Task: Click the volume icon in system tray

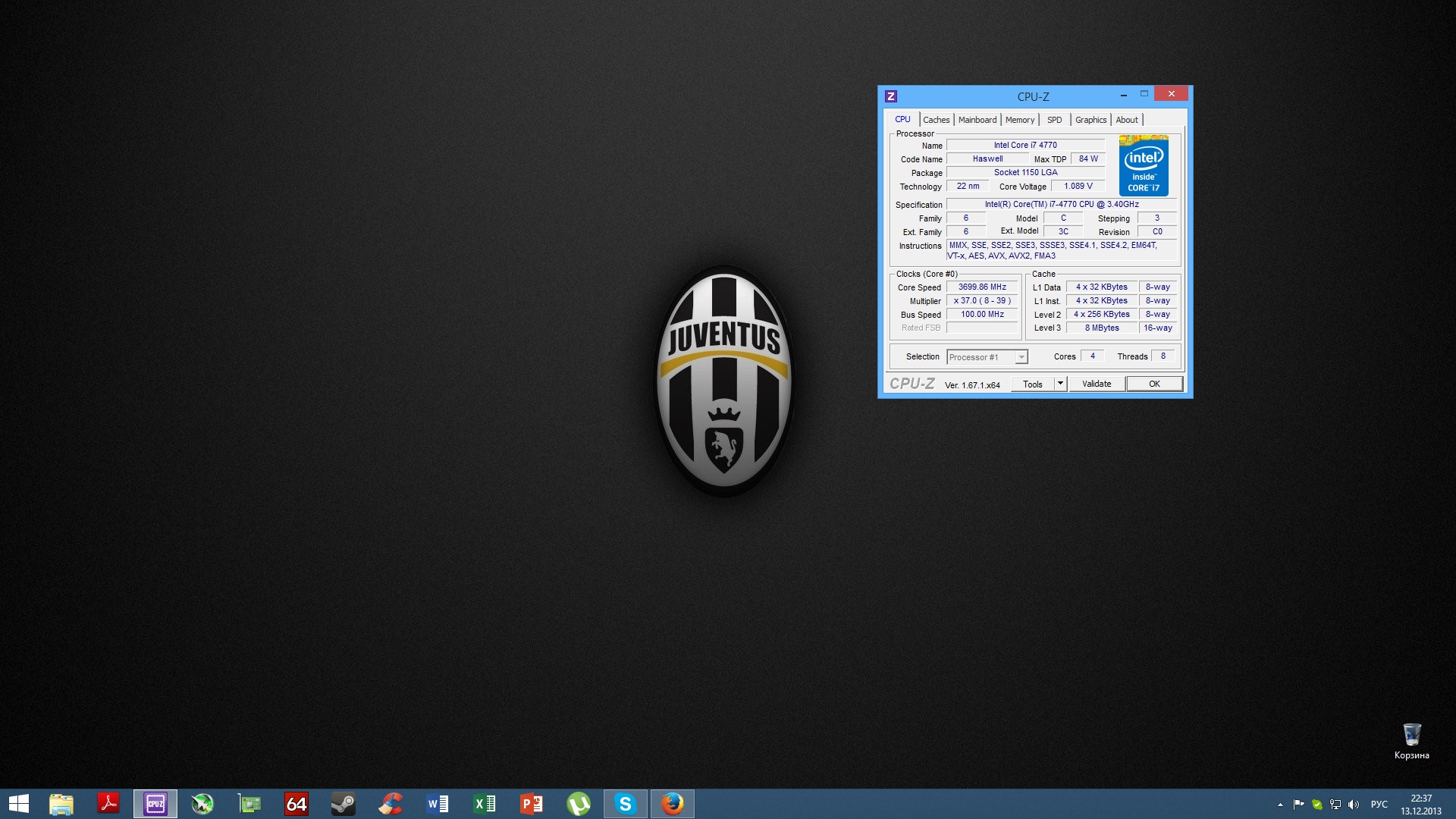Action: coord(1354,805)
